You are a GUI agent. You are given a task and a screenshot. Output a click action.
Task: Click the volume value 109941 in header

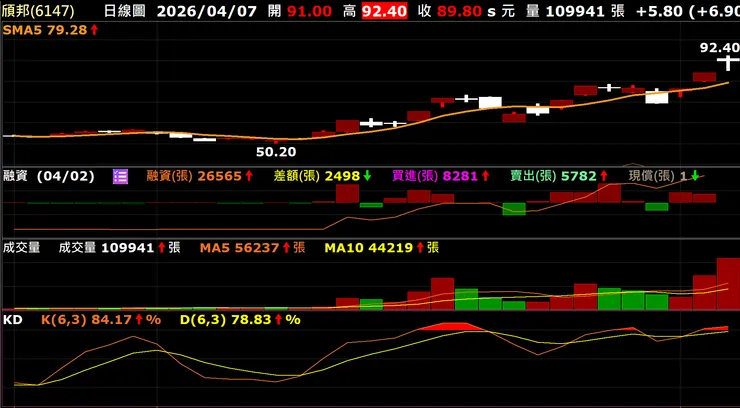pyautogui.click(x=575, y=11)
